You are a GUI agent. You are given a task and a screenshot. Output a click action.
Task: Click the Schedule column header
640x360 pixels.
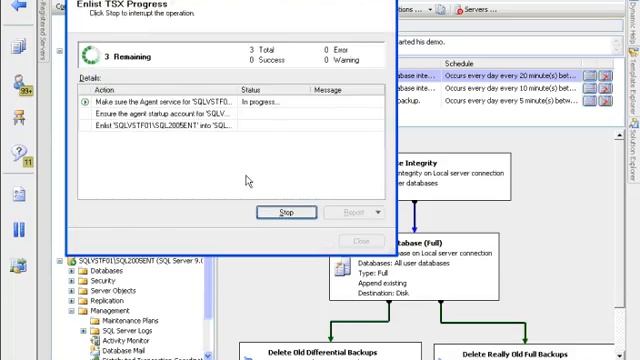tap(511, 64)
